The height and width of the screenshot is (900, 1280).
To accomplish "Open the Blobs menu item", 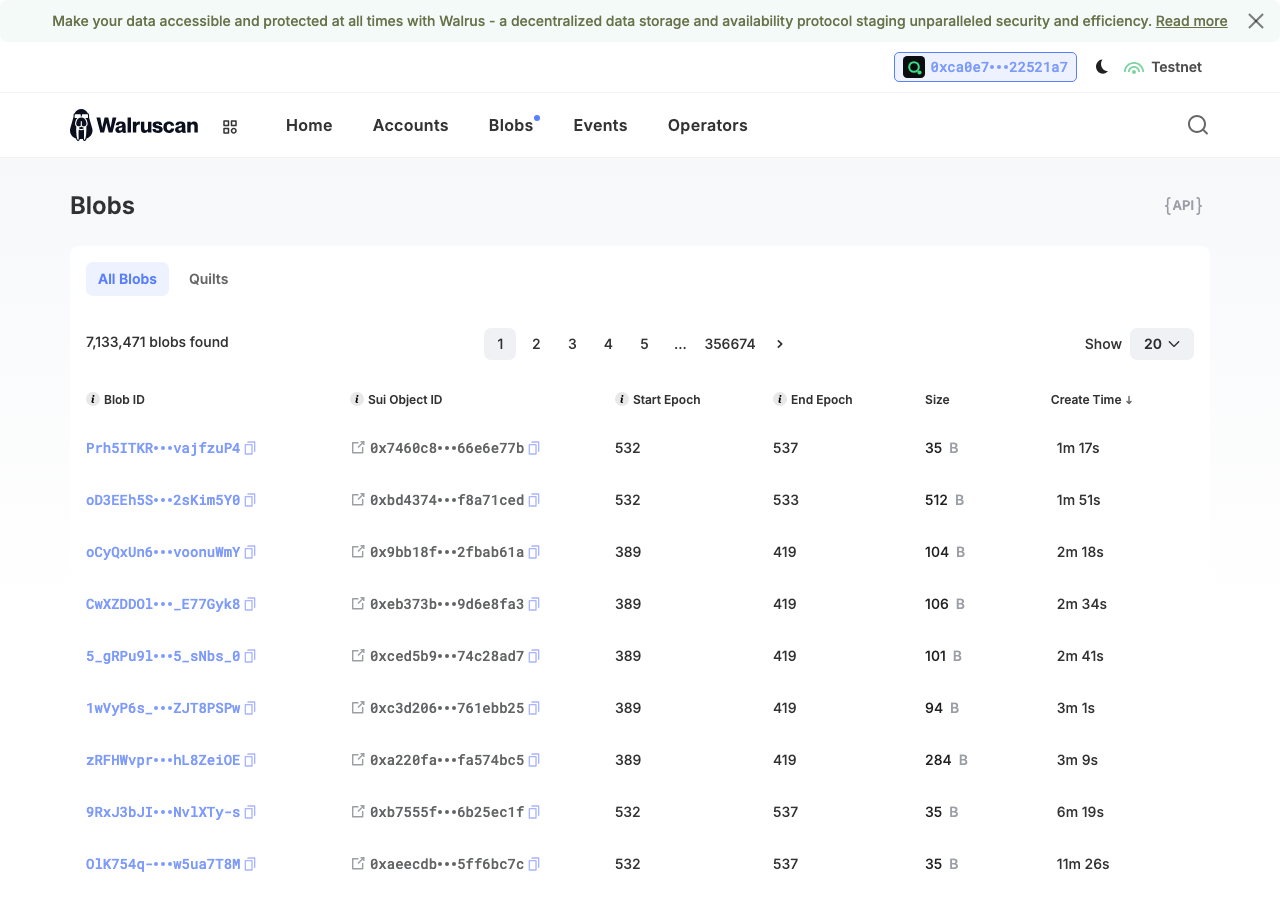I will (x=511, y=125).
